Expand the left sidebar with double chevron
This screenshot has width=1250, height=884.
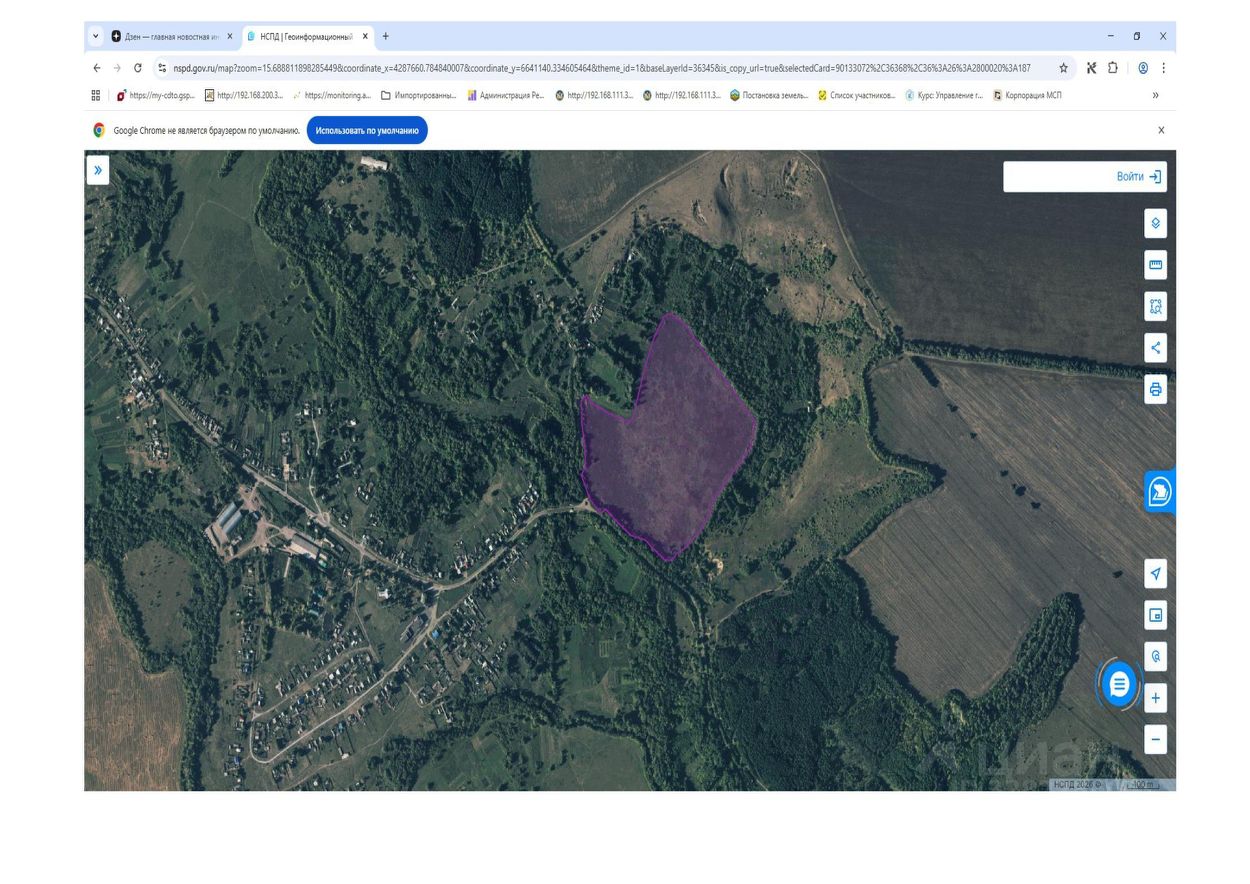[98, 171]
